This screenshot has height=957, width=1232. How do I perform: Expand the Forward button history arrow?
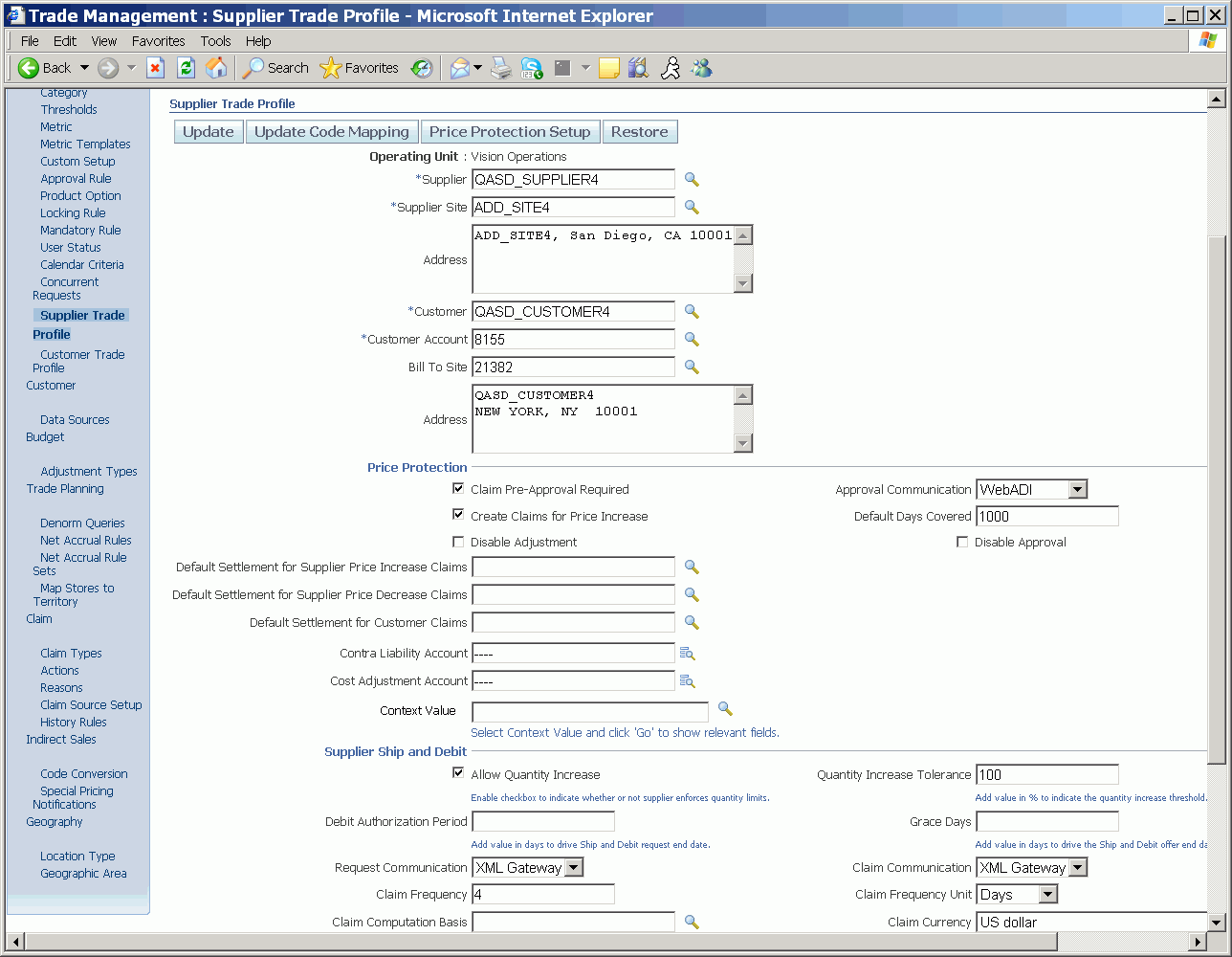(131, 68)
